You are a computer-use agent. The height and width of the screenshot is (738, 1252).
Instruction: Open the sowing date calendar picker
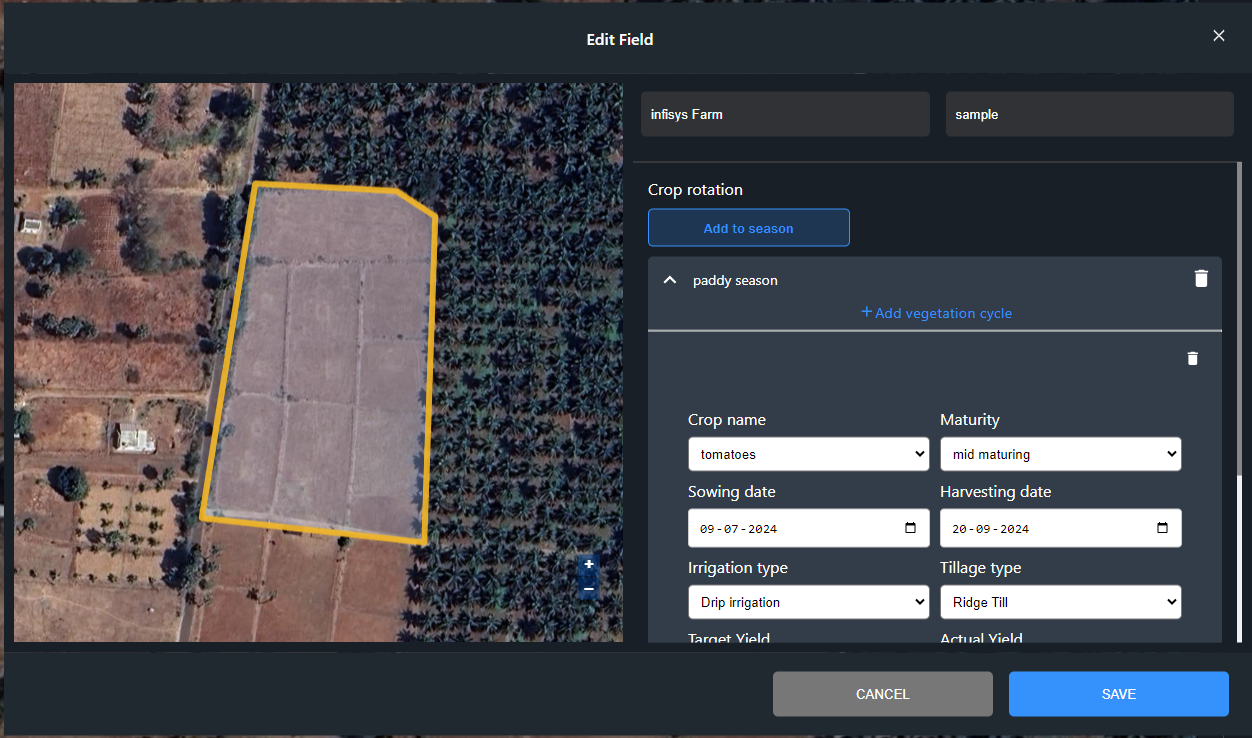[910, 528]
